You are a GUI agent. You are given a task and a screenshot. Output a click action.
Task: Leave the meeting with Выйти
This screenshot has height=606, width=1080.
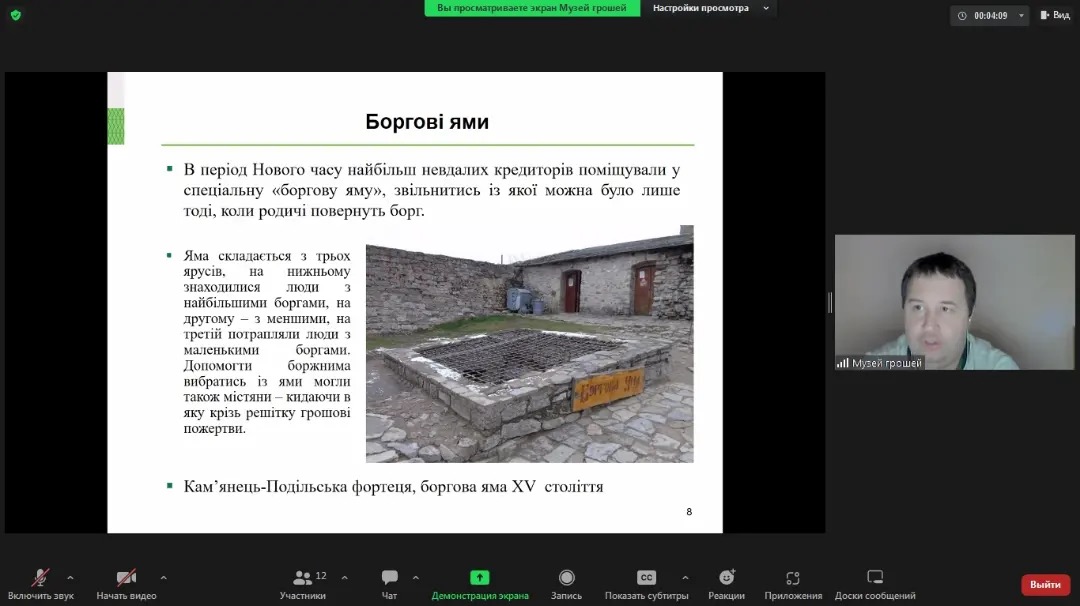pos(1045,584)
